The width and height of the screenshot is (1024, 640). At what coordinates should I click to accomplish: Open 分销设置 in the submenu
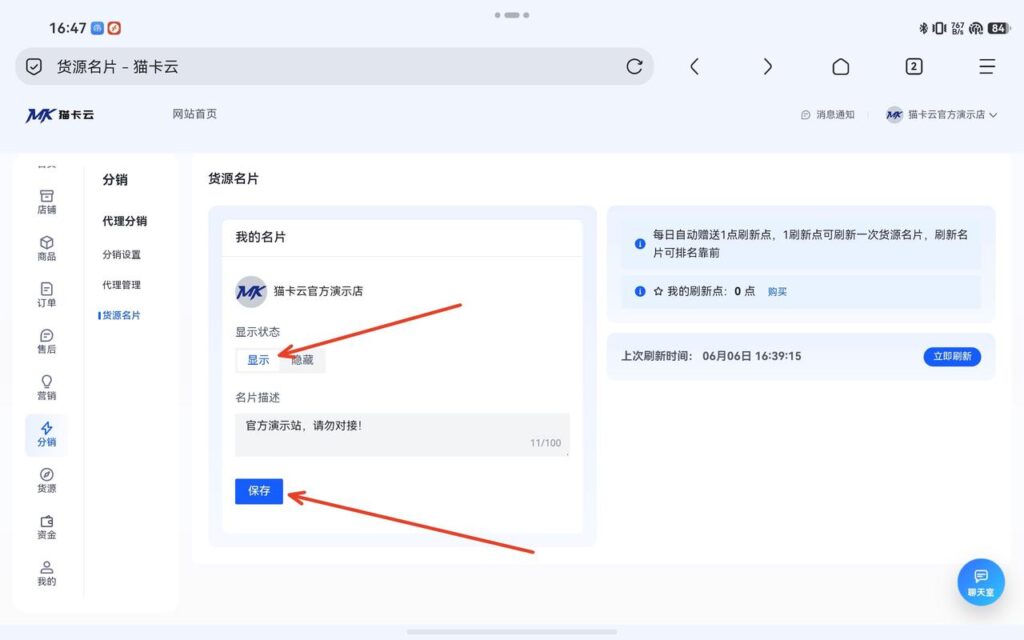121,255
